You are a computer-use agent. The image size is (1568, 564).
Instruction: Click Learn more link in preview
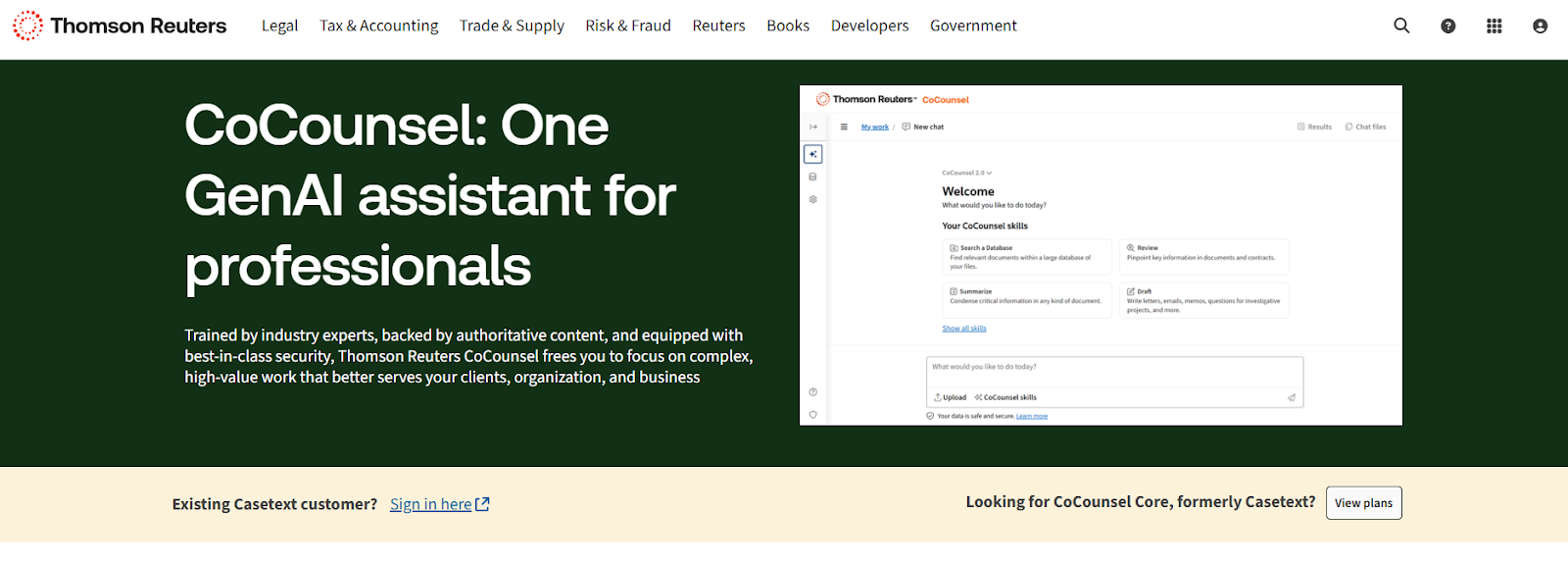pyautogui.click(x=1032, y=416)
